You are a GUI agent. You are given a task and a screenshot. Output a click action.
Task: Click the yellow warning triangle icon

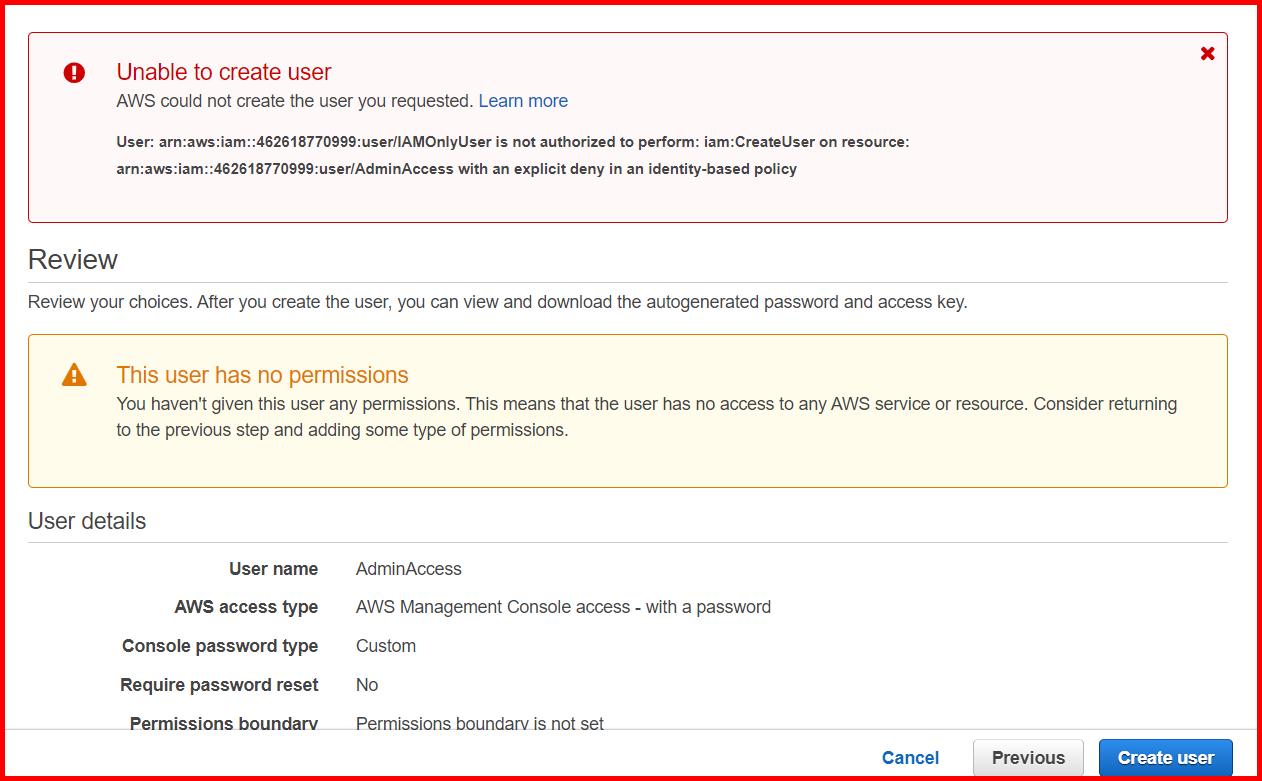[72, 375]
